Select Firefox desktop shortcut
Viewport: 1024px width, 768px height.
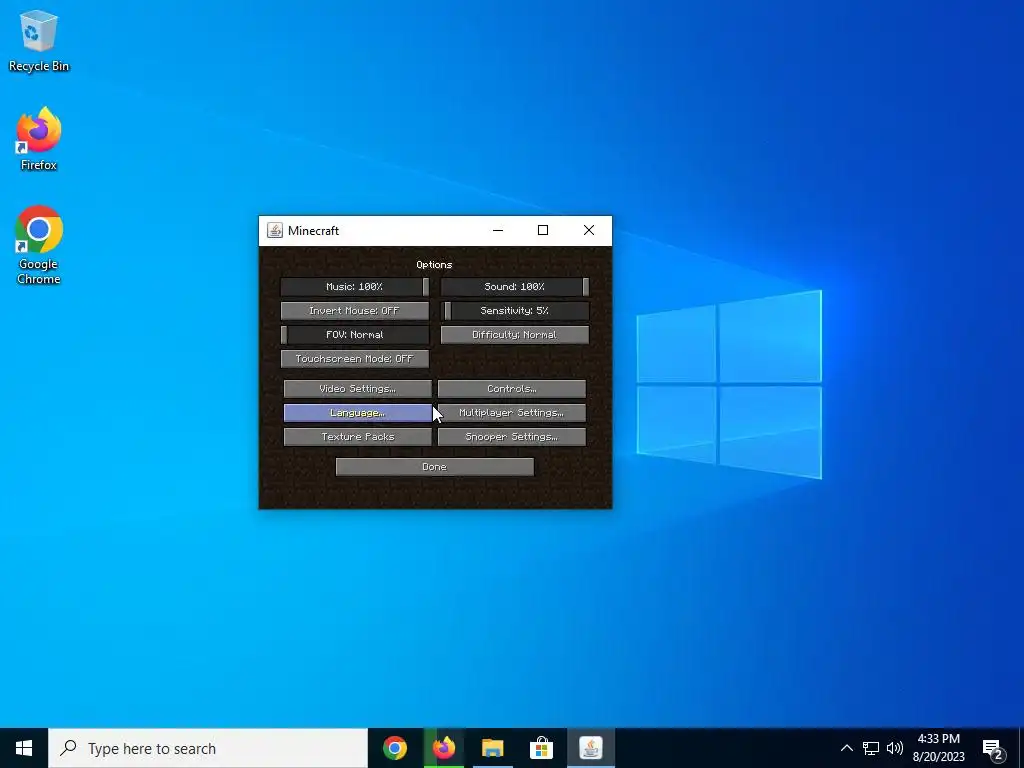coord(39,139)
